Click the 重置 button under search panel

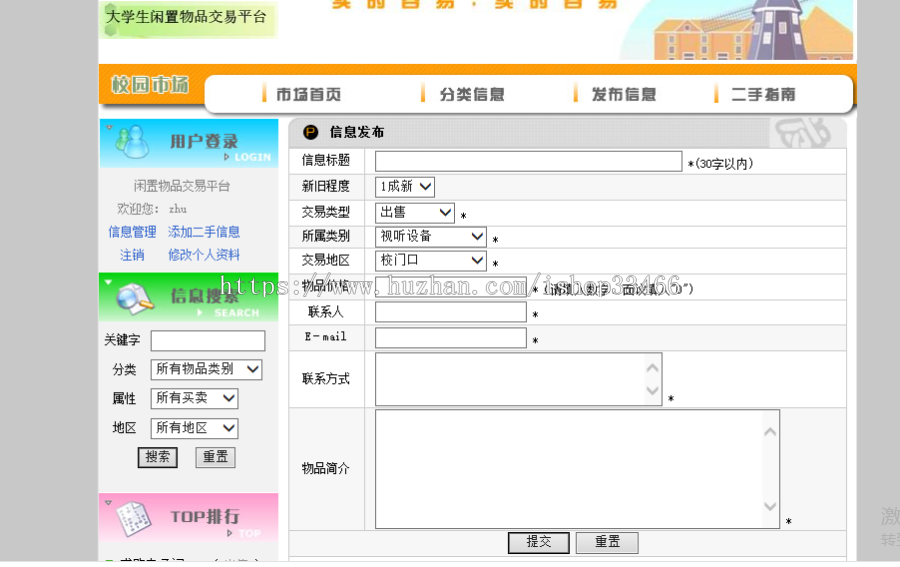tap(215, 457)
